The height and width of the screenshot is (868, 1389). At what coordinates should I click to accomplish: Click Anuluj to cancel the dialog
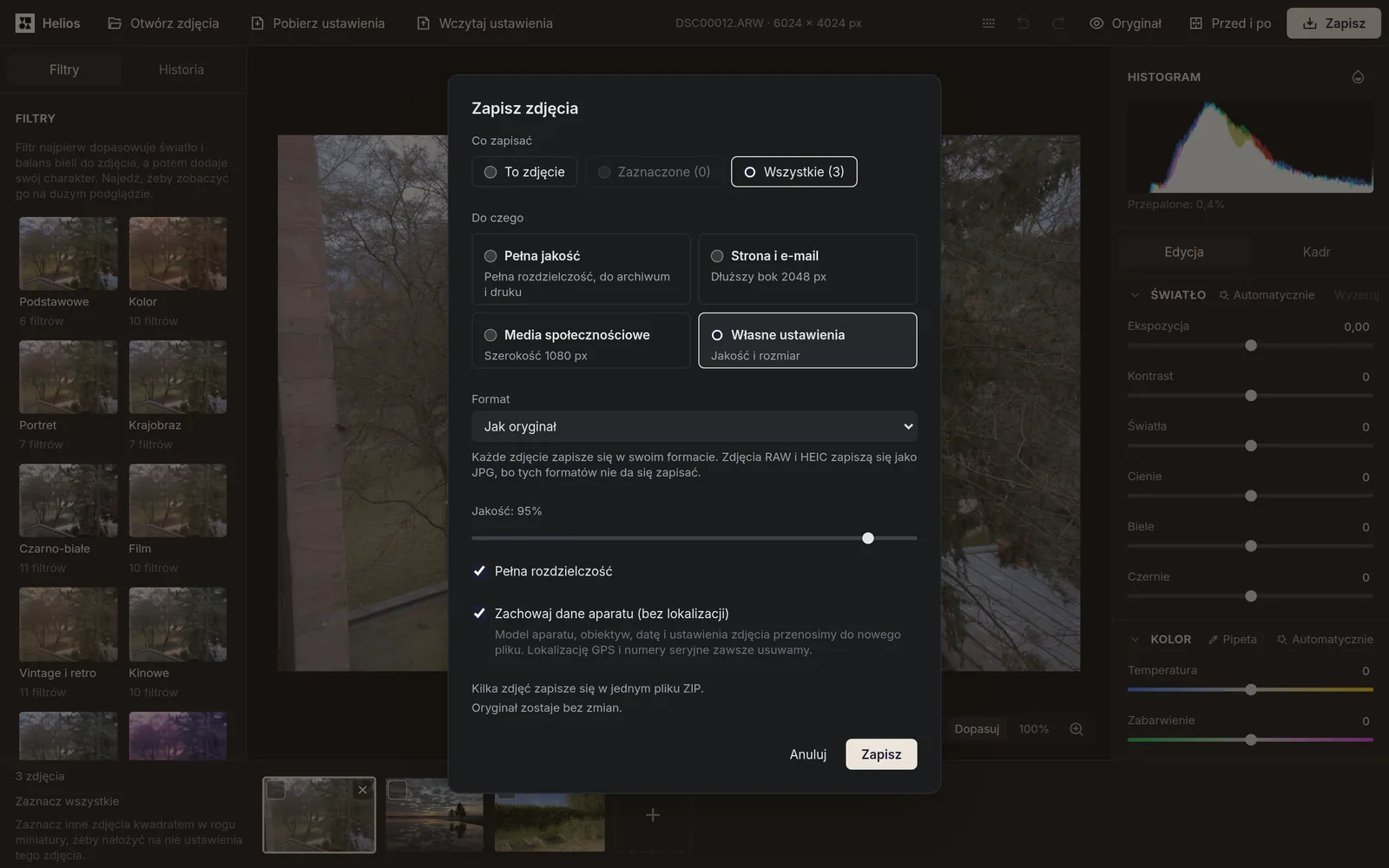tap(808, 754)
